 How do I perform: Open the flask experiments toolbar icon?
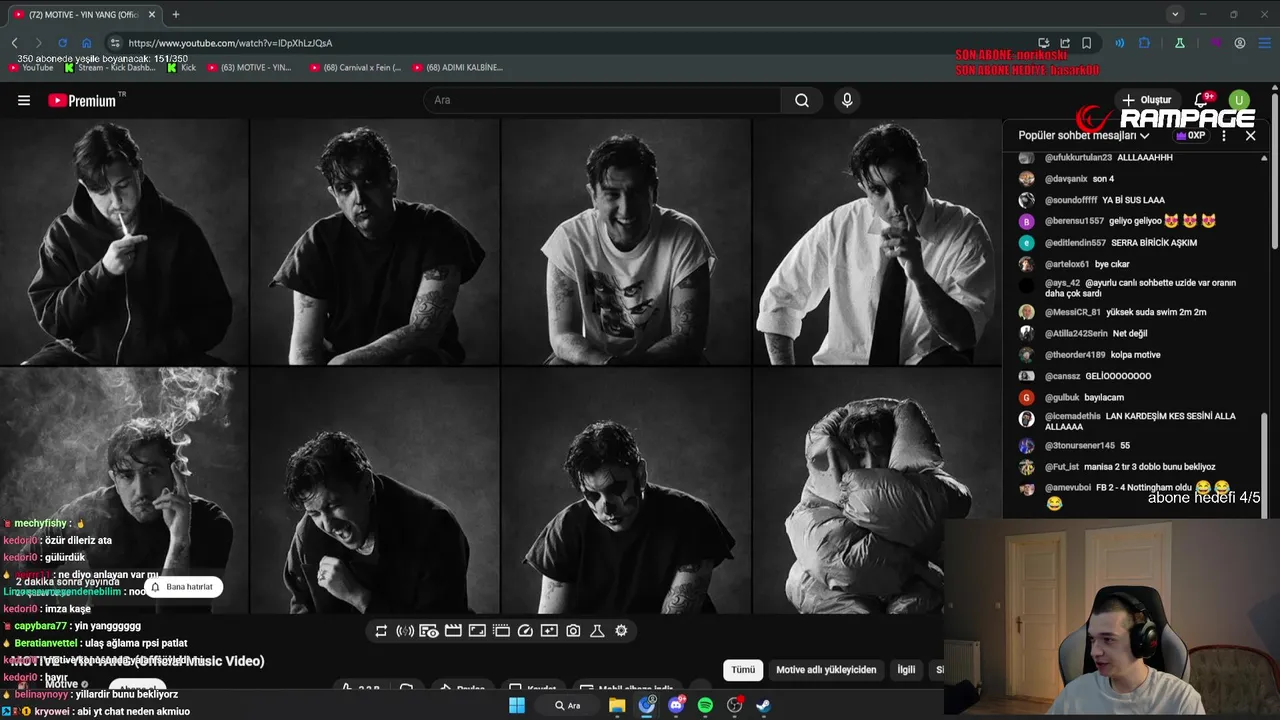click(x=597, y=631)
